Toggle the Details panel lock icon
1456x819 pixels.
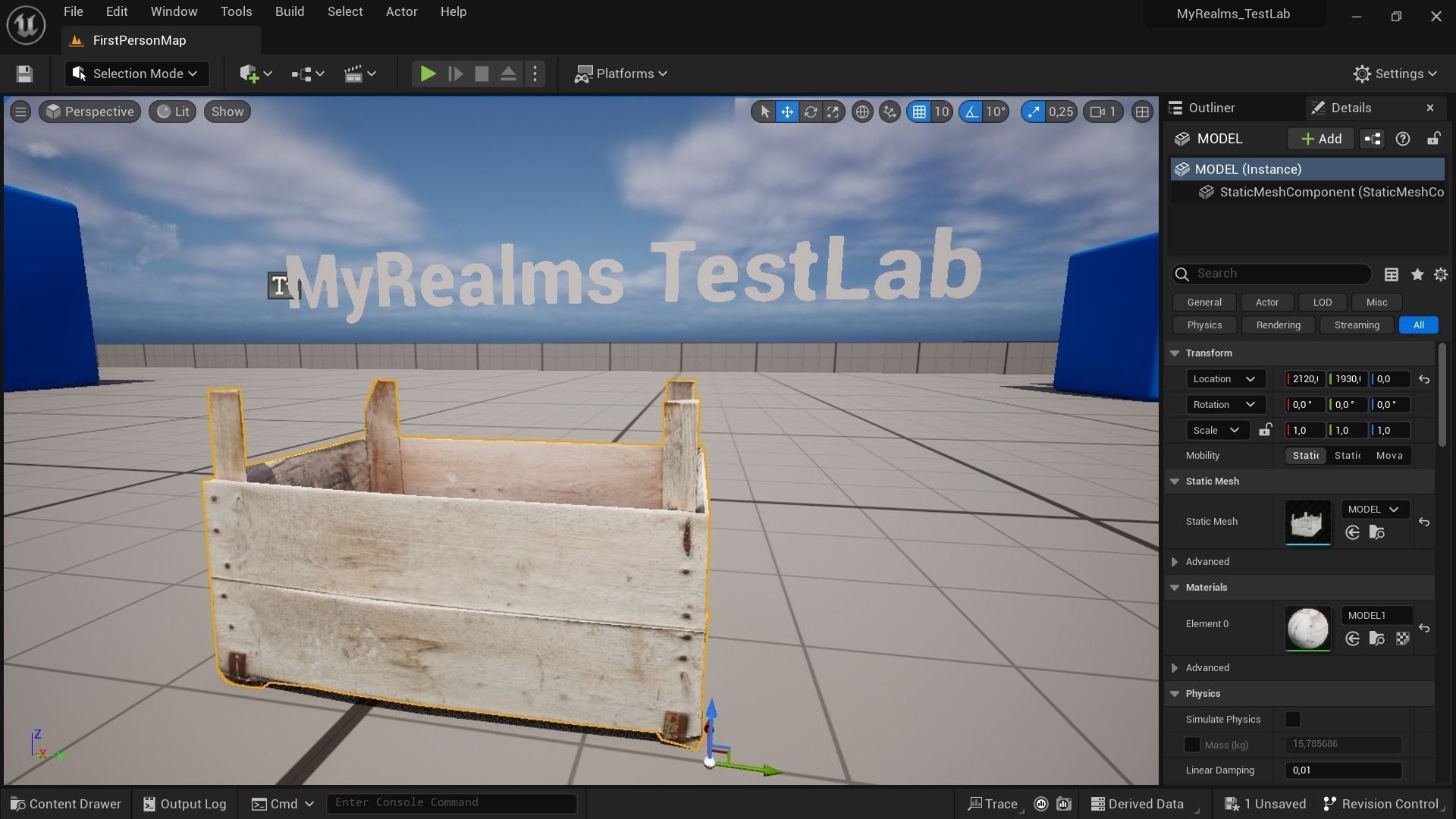[1433, 139]
